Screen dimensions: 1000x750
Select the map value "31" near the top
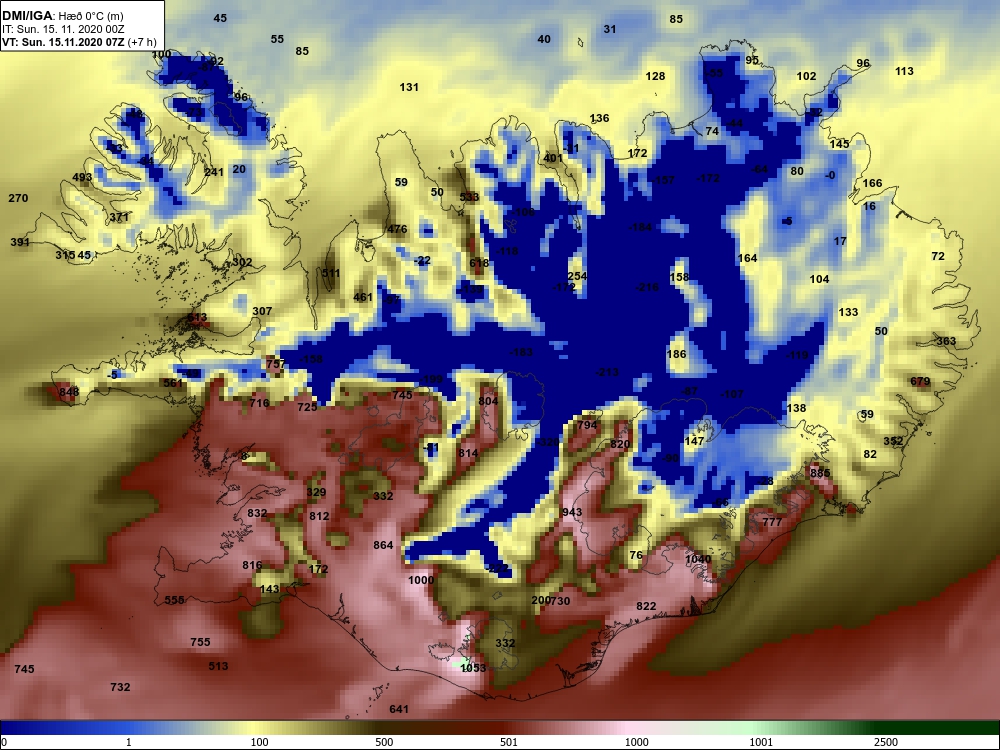[x=610, y=29]
